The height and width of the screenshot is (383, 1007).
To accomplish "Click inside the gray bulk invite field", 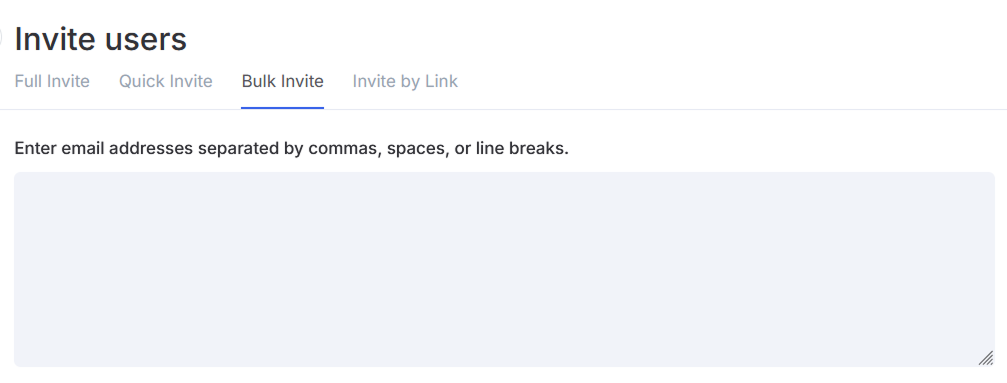I will (504, 269).
